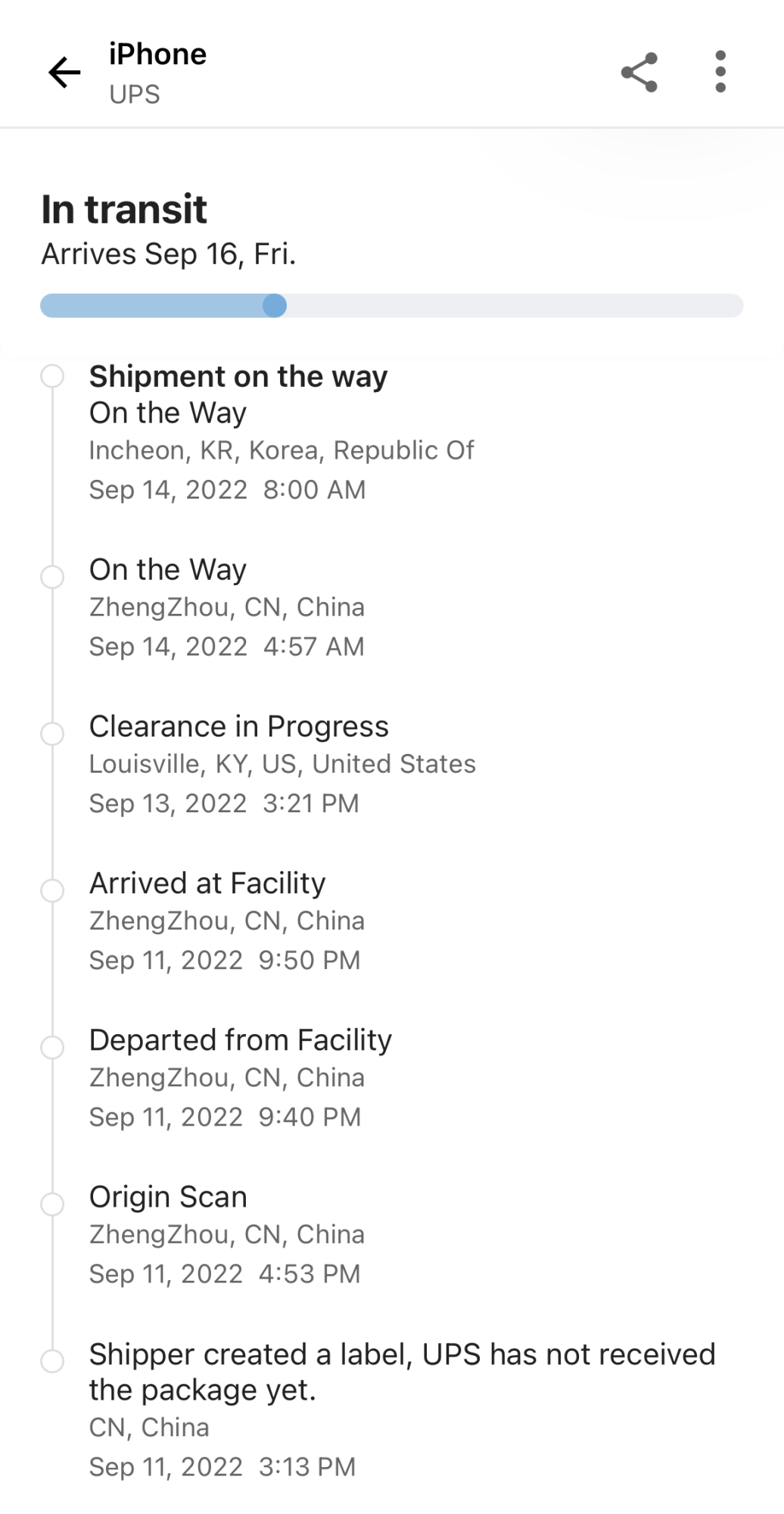Viewport: 784px width, 1514px height.
Task: Open the share icon
Action: 639,73
